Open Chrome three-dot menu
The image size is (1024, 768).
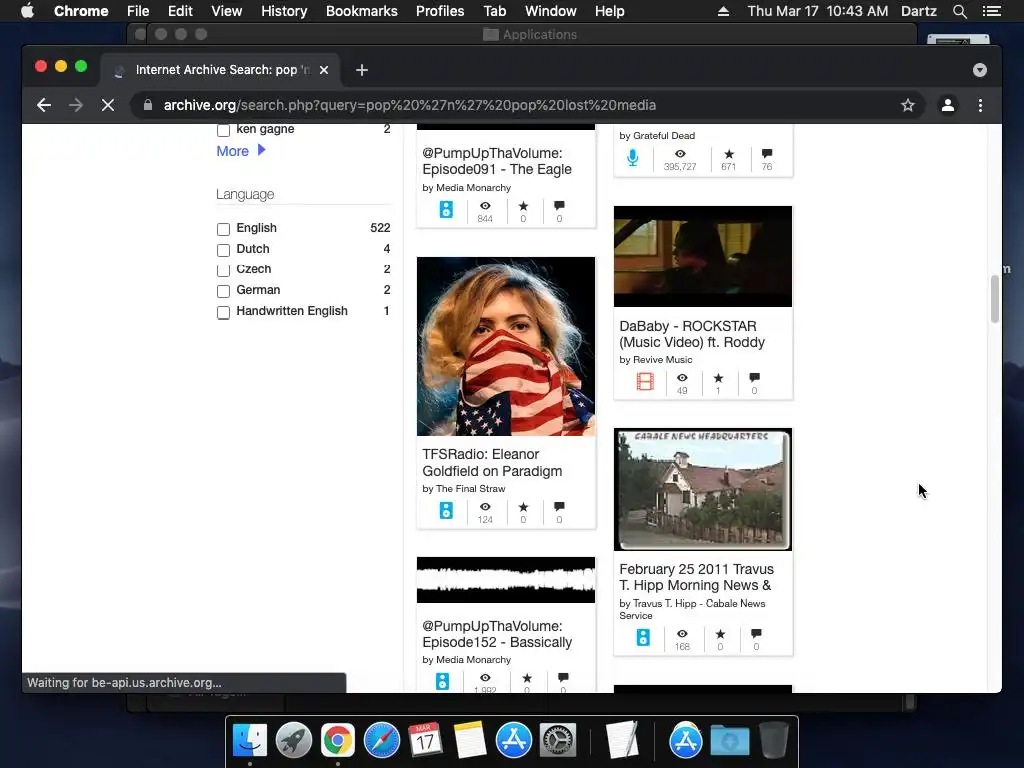[980, 105]
